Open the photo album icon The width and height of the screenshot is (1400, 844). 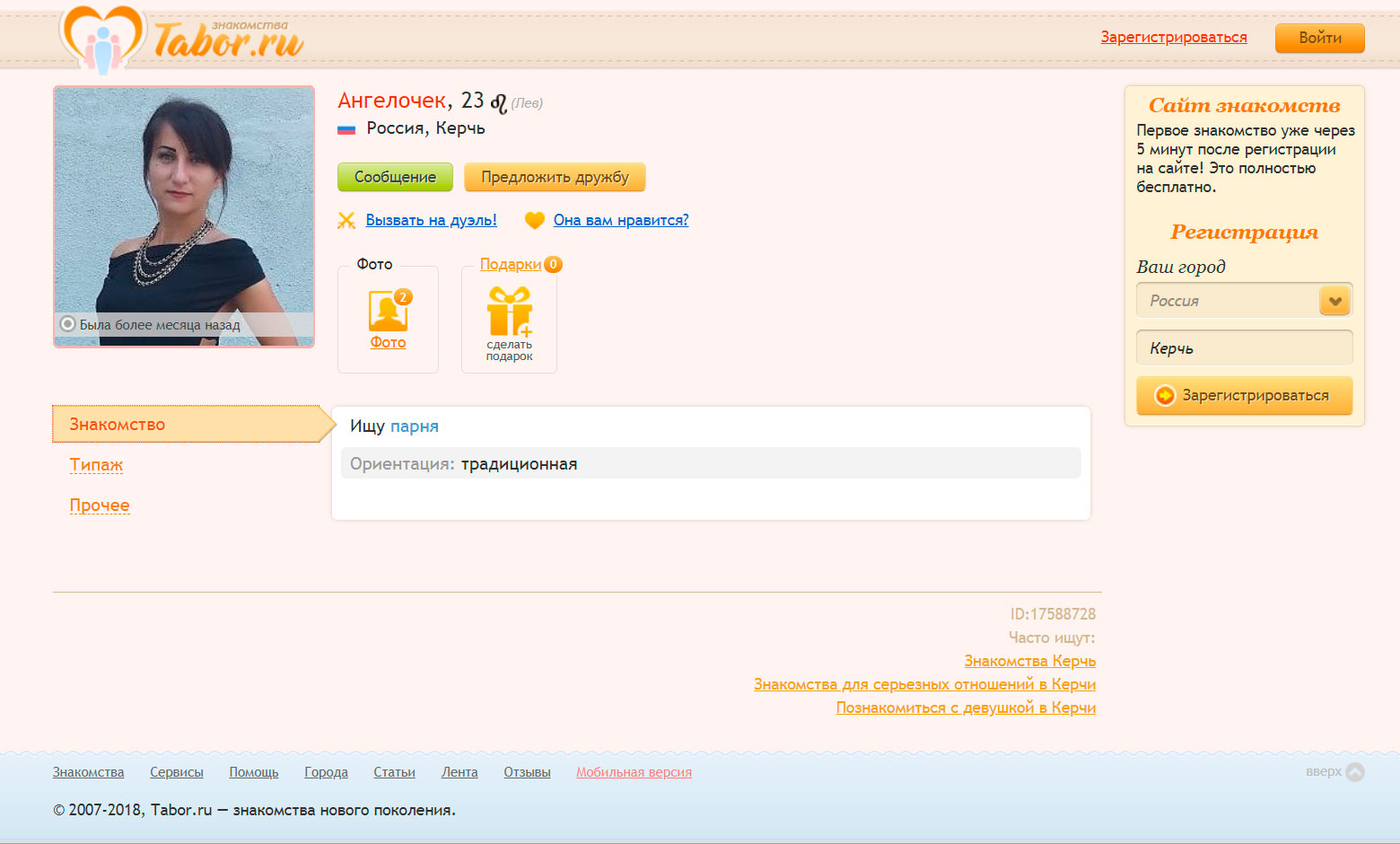tap(389, 311)
